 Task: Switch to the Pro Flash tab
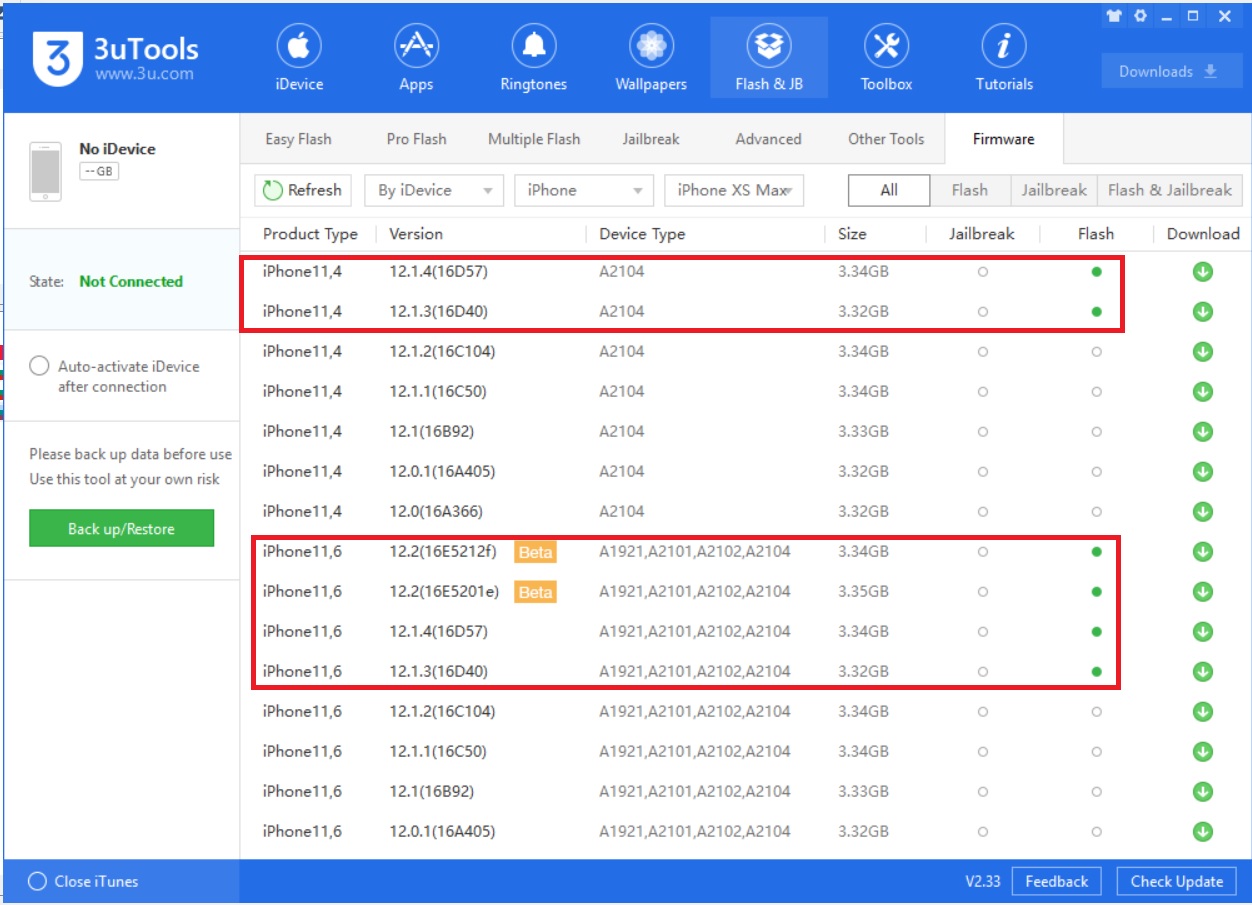(x=416, y=139)
